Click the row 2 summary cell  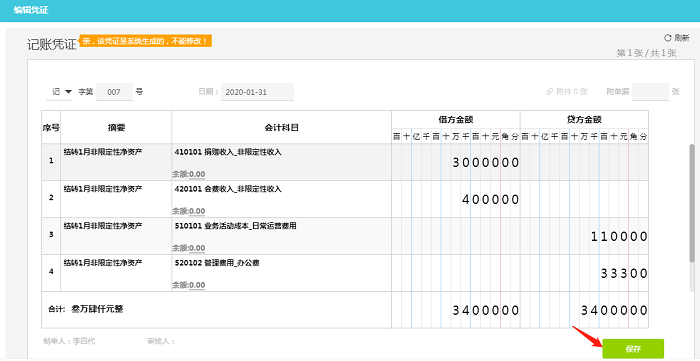[x=116, y=199]
